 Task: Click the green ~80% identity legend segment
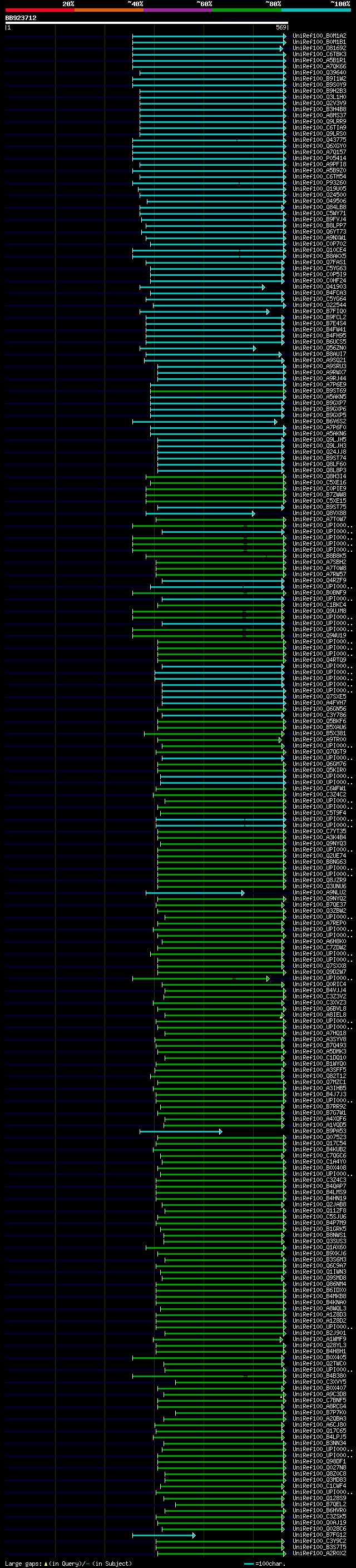pyautogui.click(x=247, y=10)
